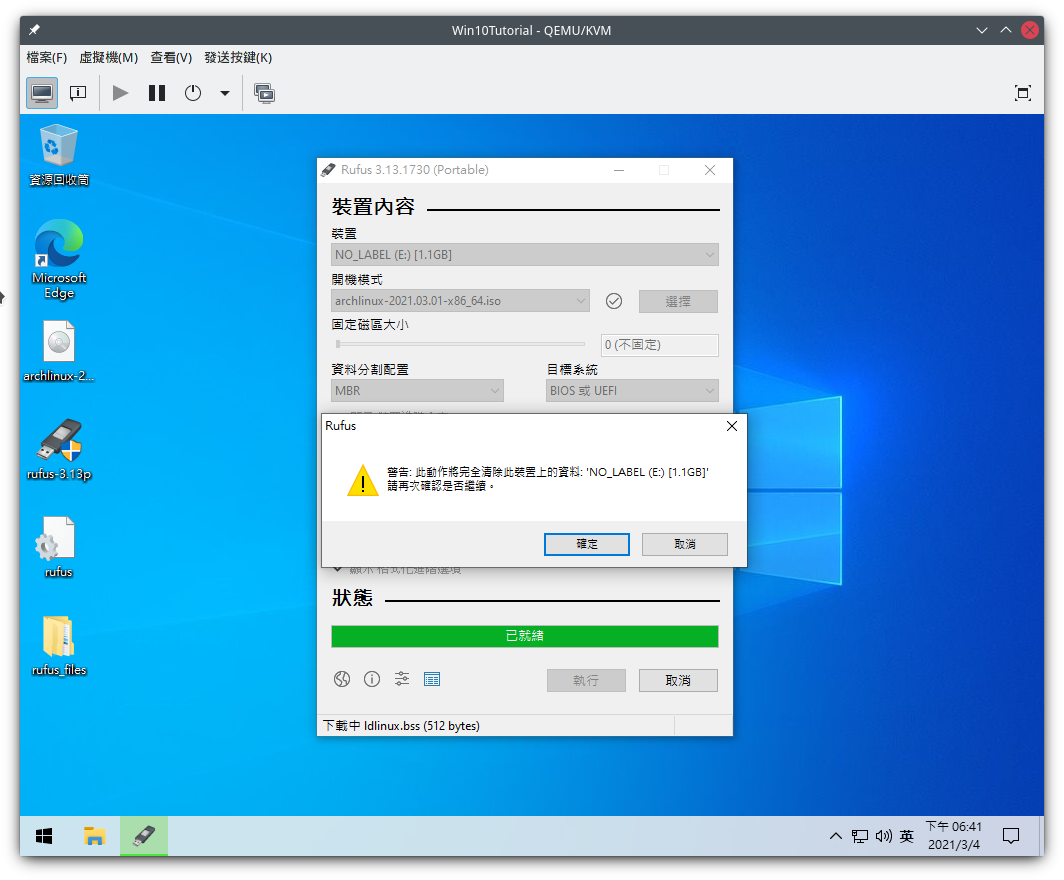Open Rufus about info icon
This screenshot has height=880, width=1064.
click(372, 679)
